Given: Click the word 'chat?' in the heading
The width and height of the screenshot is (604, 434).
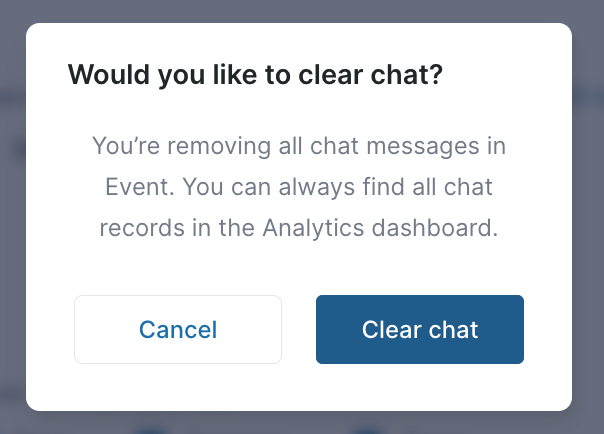Looking at the screenshot, I should [406, 75].
